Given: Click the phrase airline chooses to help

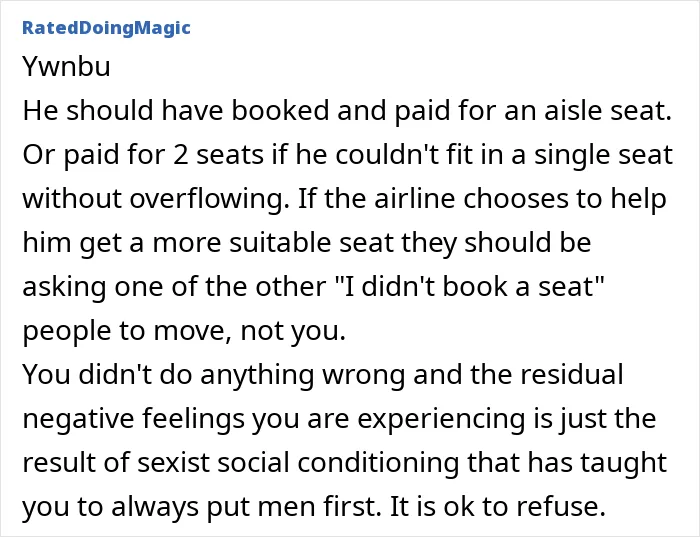Looking at the screenshot, I should 520,198.
